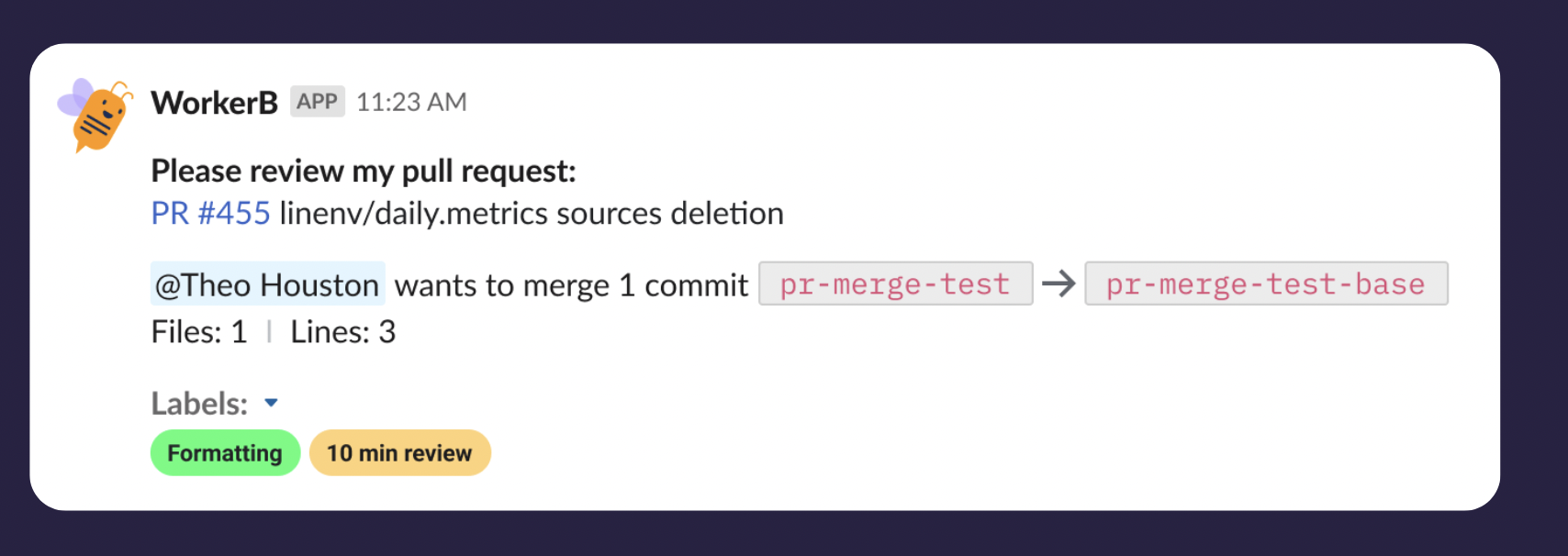The width and height of the screenshot is (1568, 556).
Task: Open the Labels chevron menu
Action: pos(272,402)
